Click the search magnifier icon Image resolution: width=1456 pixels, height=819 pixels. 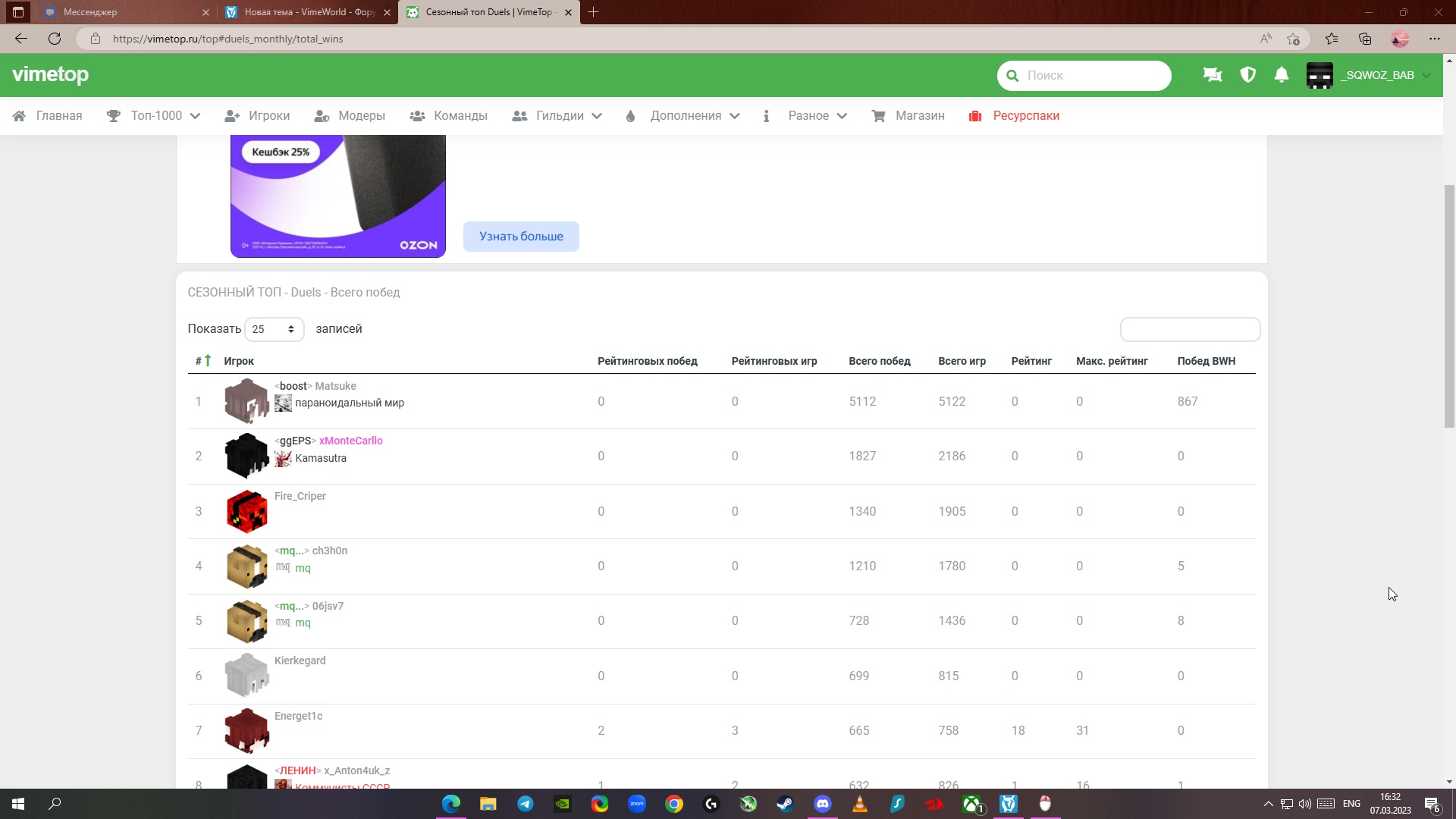click(1012, 76)
